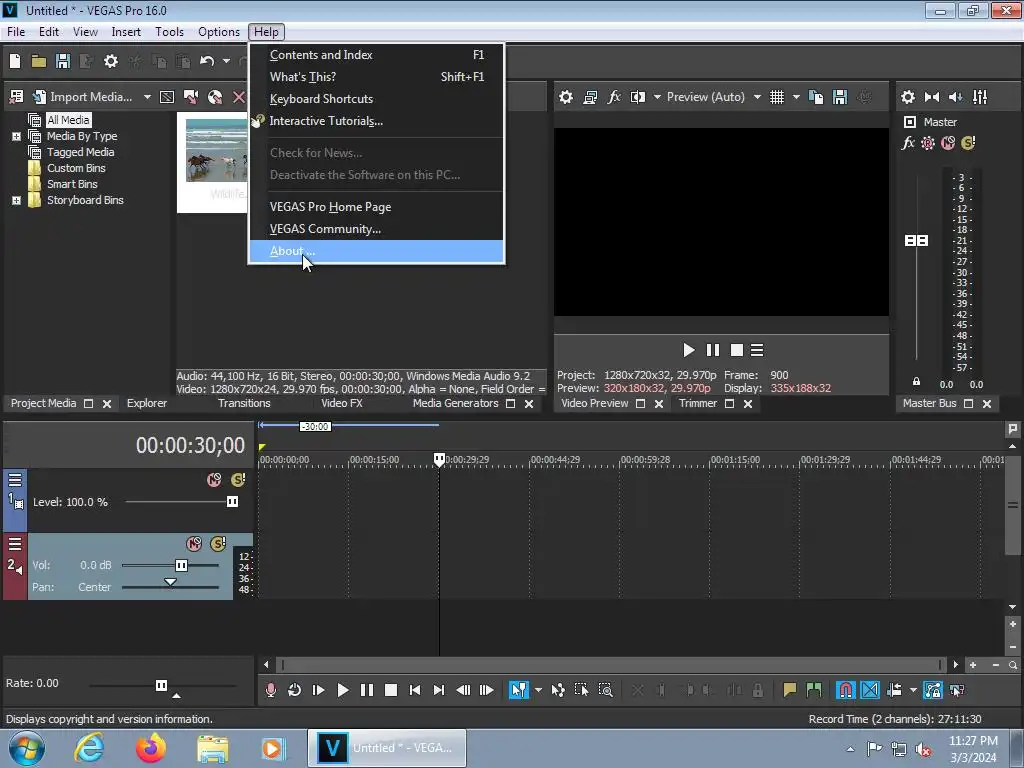Toggle preview on external monitor icon

(590, 97)
